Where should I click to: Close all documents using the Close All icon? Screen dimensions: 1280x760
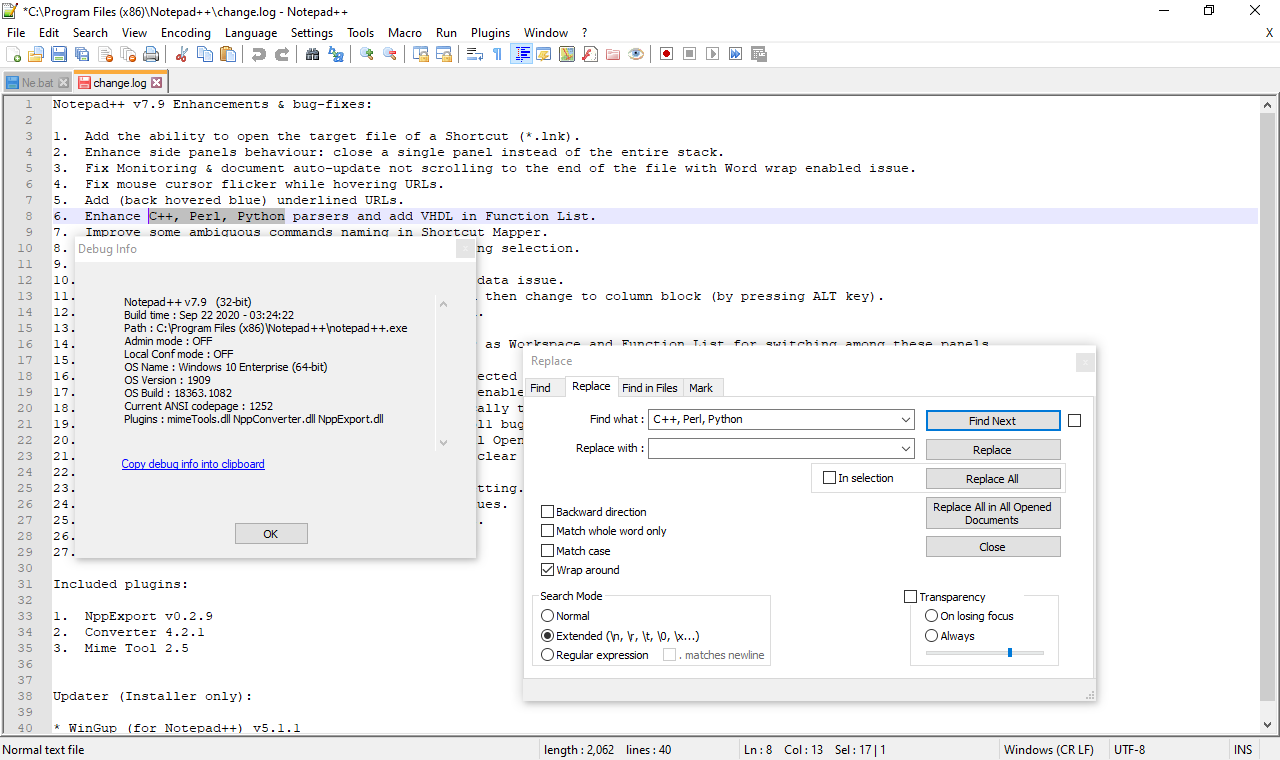[x=128, y=54]
